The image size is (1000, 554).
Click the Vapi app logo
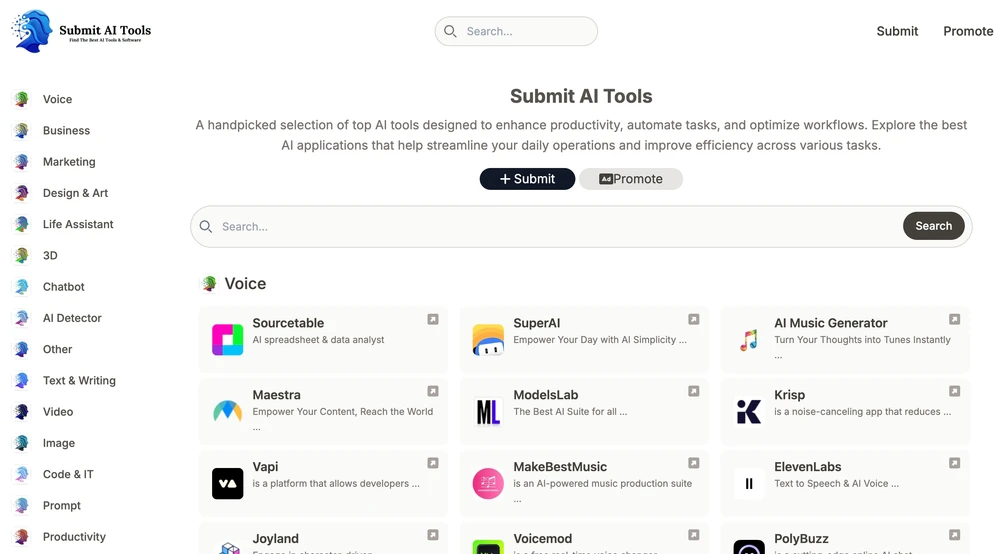click(228, 483)
